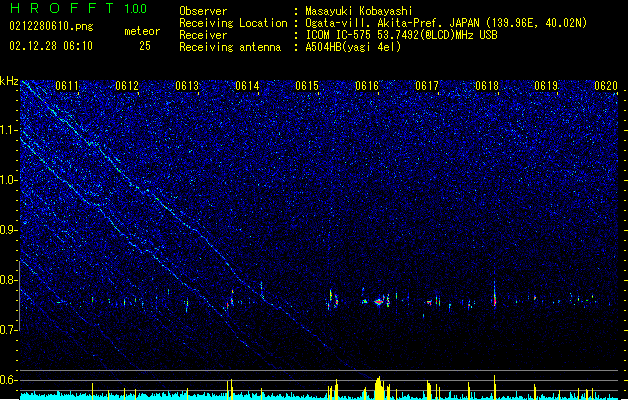Click time marker 0615
This screenshot has width=629, height=400.
[307, 86]
